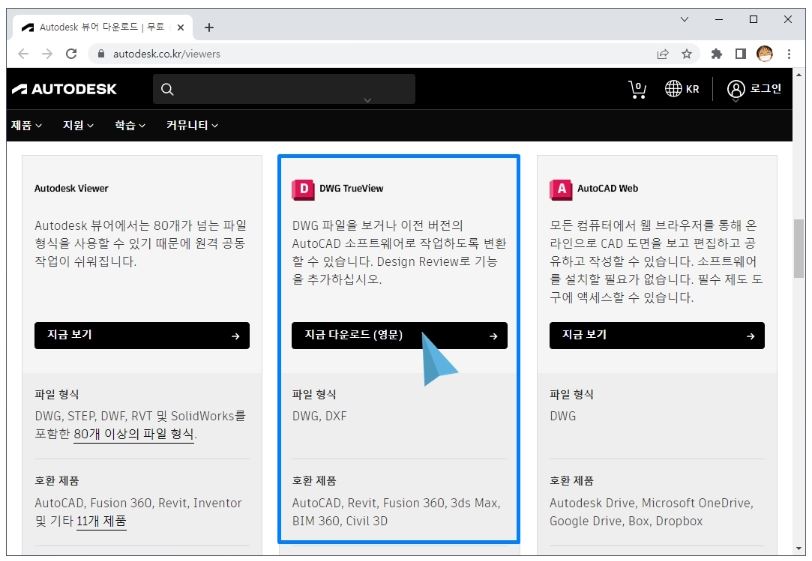This screenshot has height=561, width=812.
Task: Click the tab search chevron in title bar
Action: click(684, 20)
